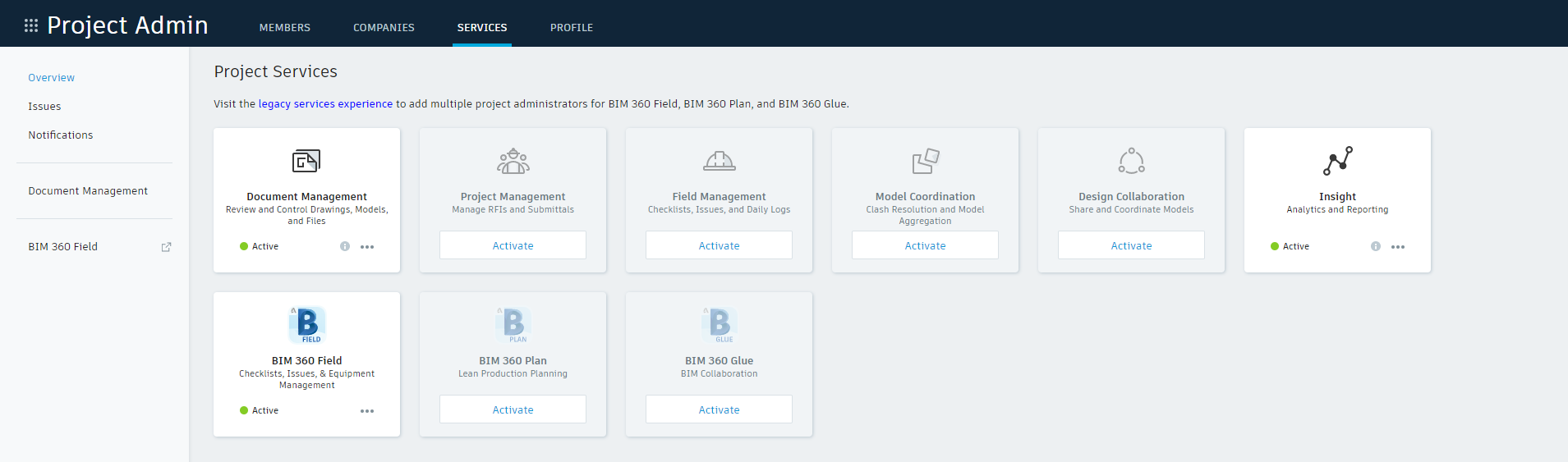Viewport: 1568px width, 462px height.
Task: Open the Profile tab
Action: click(572, 28)
